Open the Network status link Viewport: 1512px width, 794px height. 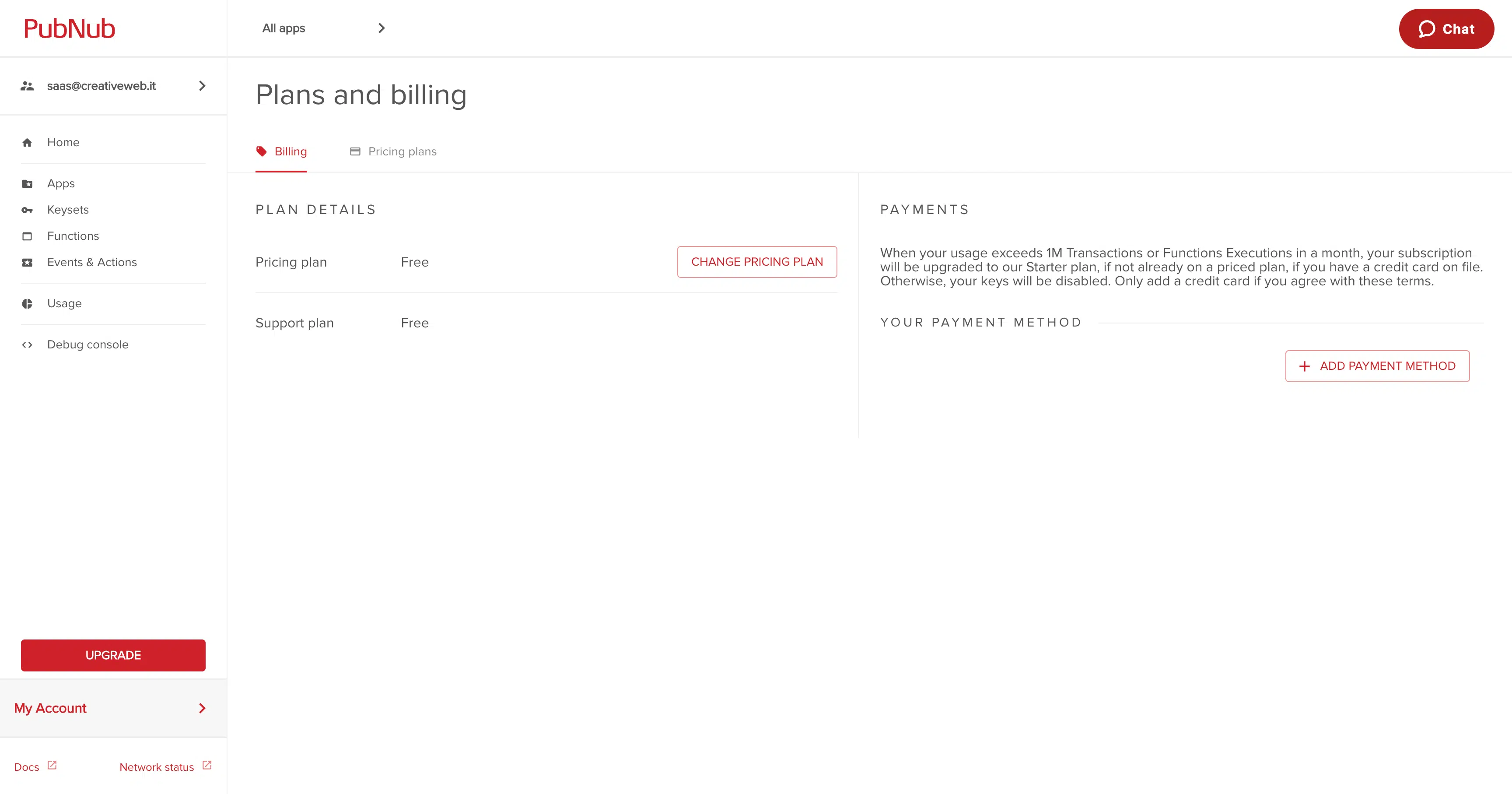[x=165, y=766]
